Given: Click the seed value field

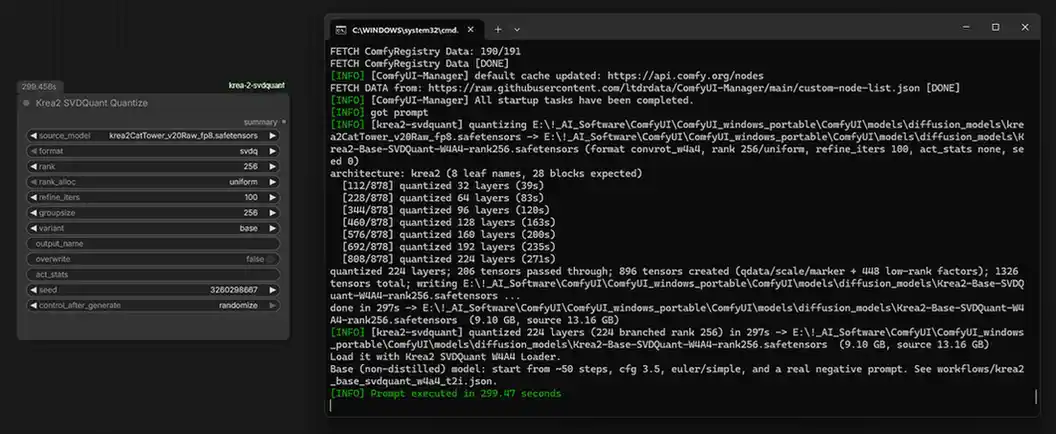Looking at the screenshot, I should [153, 290].
